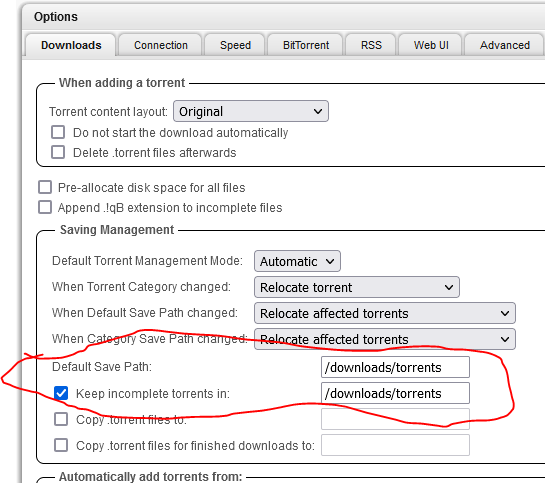
Task: Enable Do not start the download automatically
Action: 58,132
